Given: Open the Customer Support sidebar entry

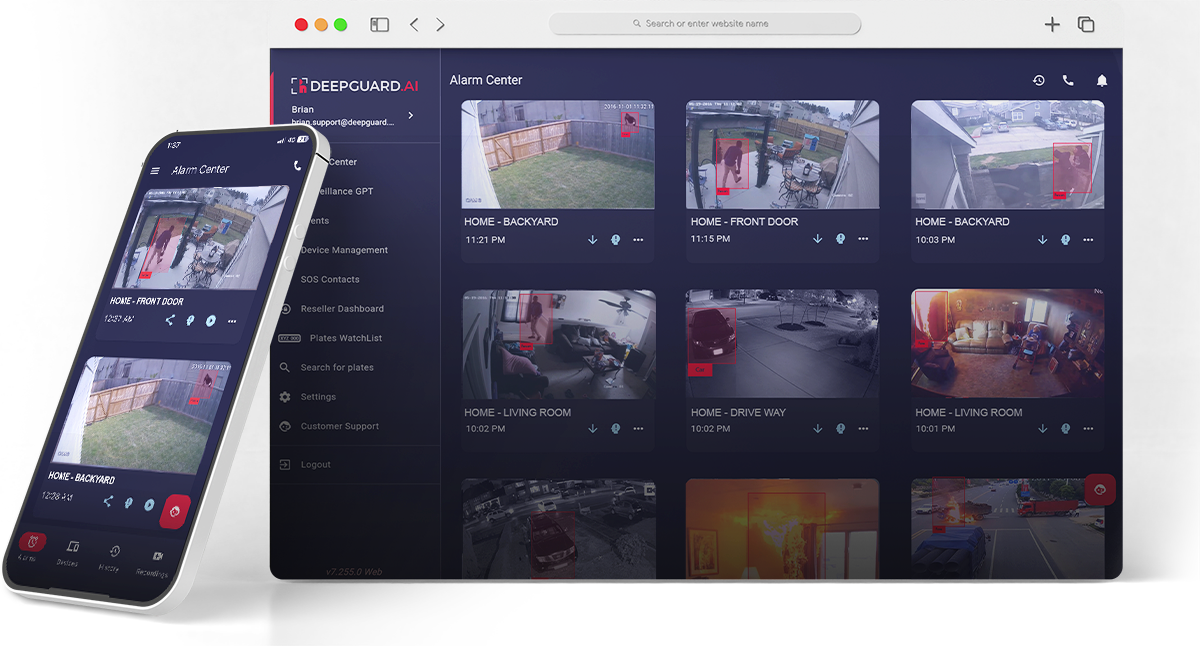Looking at the screenshot, I should (x=339, y=426).
